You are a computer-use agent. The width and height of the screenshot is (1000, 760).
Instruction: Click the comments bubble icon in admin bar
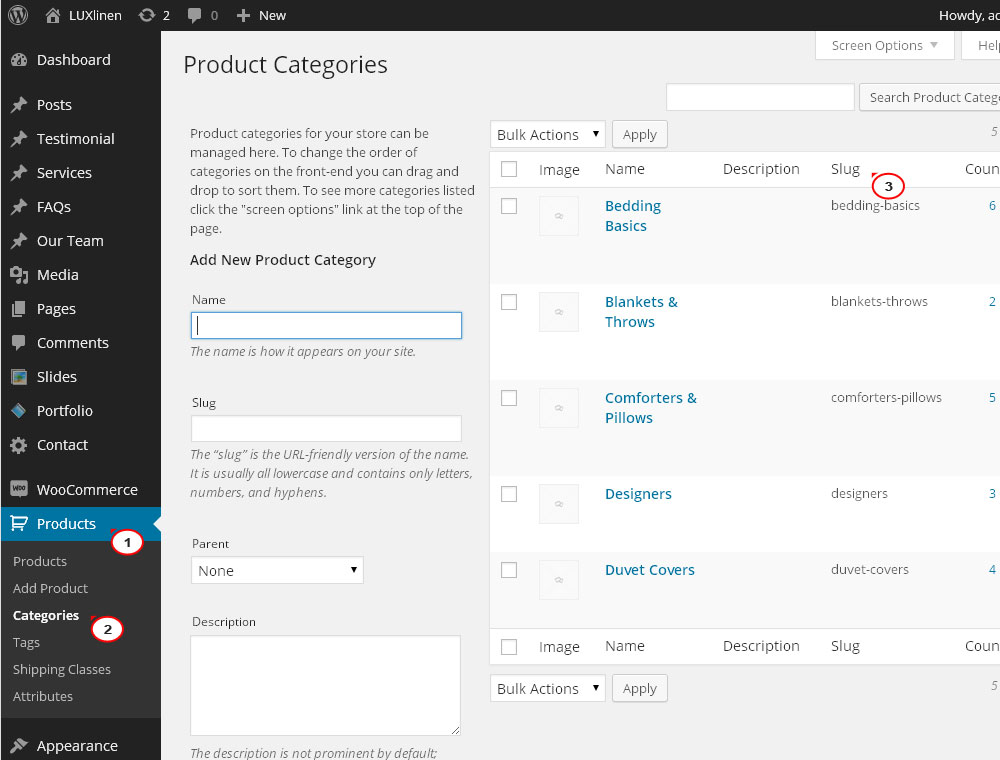click(x=194, y=15)
